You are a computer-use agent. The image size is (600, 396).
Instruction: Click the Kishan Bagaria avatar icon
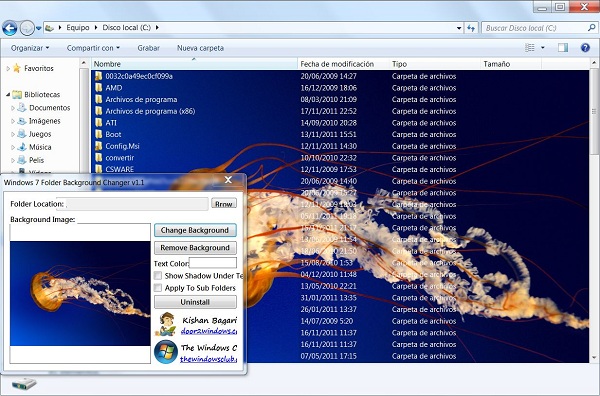pos(166,324)
